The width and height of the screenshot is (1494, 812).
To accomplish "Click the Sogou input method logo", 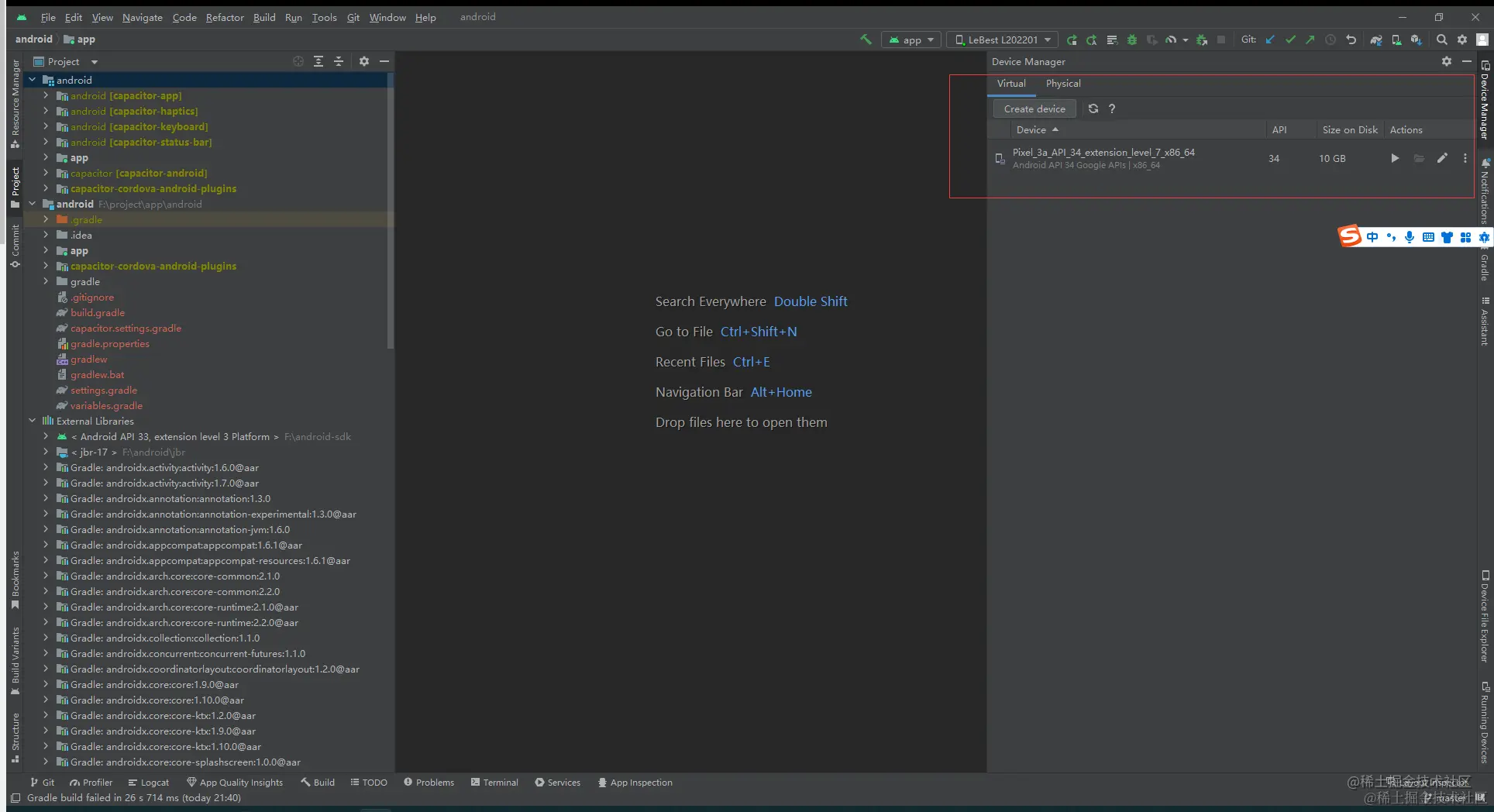I will click(x=1350, y=236).
